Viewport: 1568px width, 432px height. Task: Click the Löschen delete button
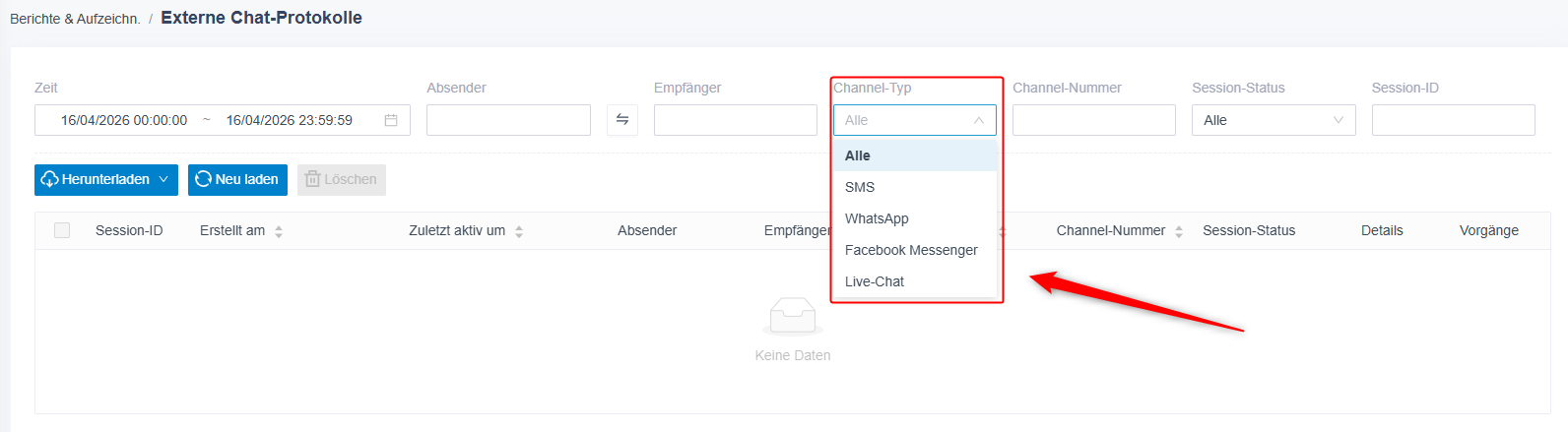coord(342,179)
